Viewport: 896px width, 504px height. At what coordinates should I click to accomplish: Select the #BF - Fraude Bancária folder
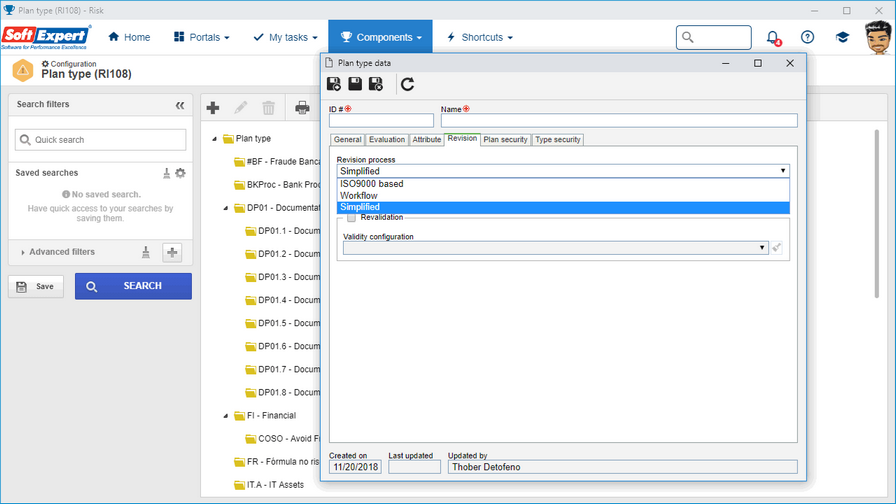(x=277, y=162)
